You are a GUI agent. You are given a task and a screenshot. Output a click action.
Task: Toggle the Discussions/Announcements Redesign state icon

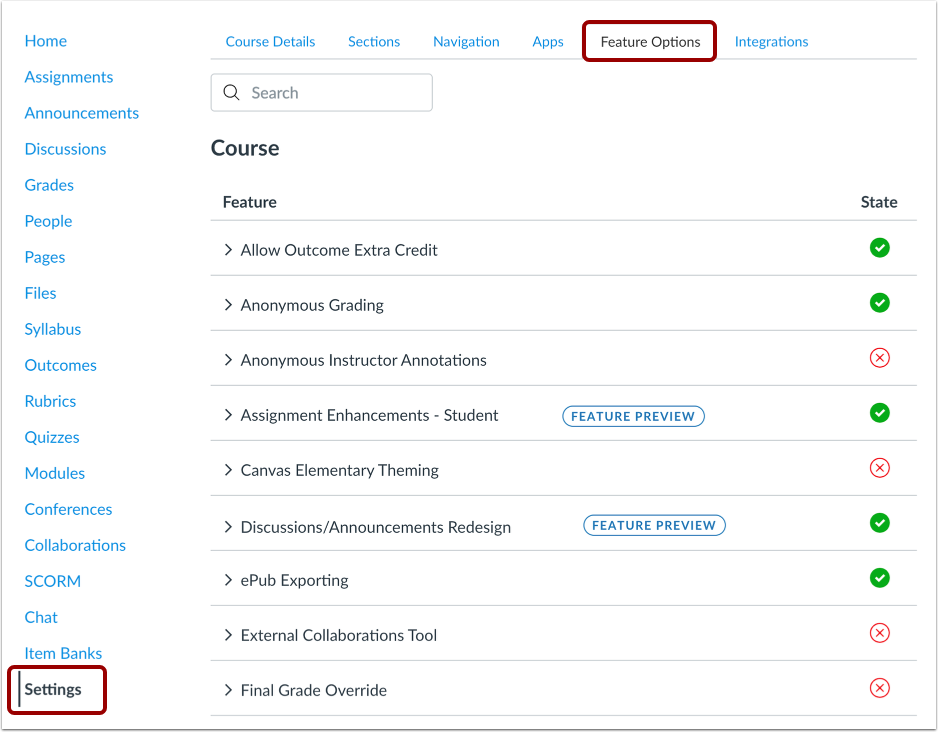(880, 523)
